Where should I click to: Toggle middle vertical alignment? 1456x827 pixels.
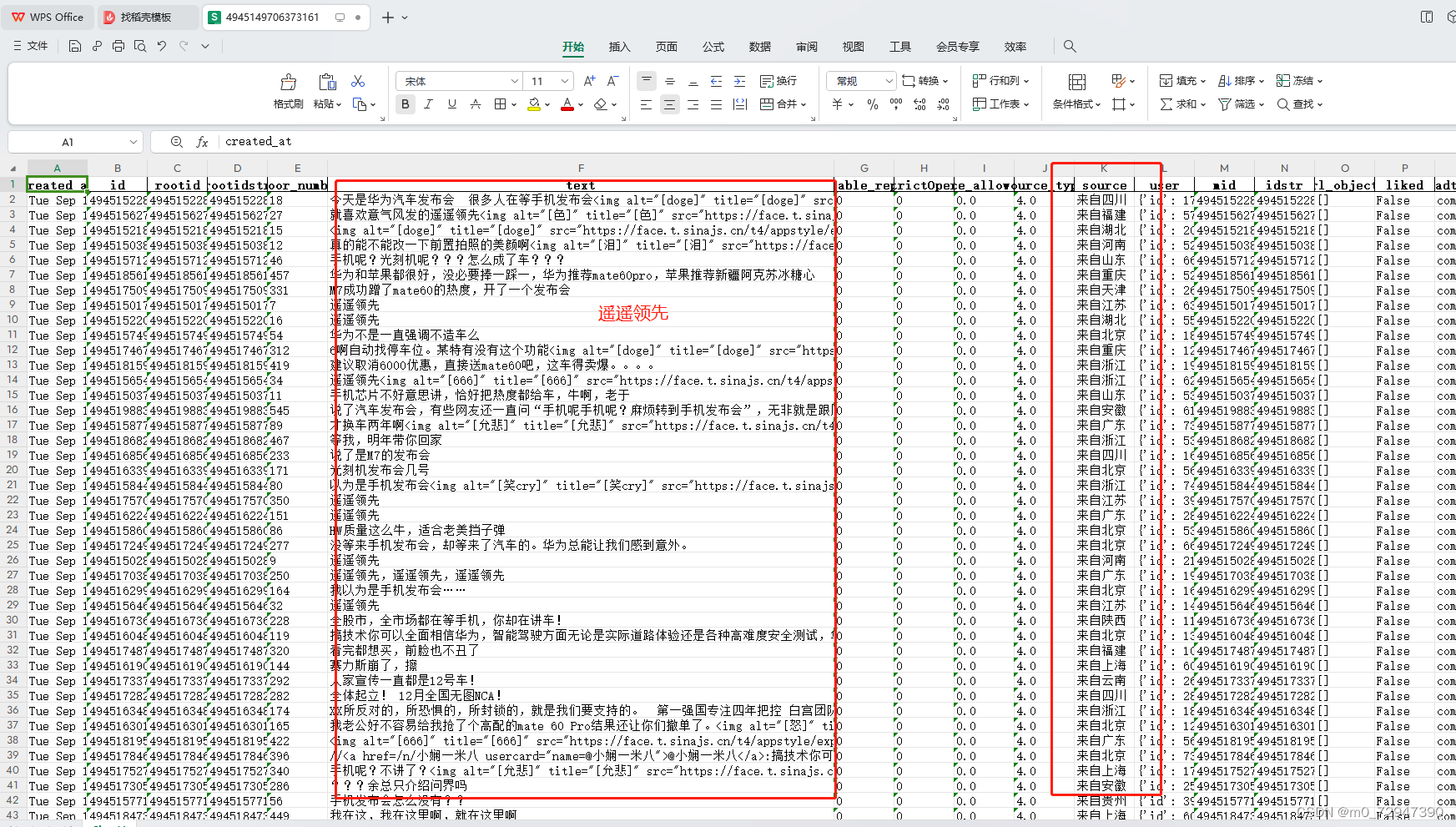tap(669, 81)
